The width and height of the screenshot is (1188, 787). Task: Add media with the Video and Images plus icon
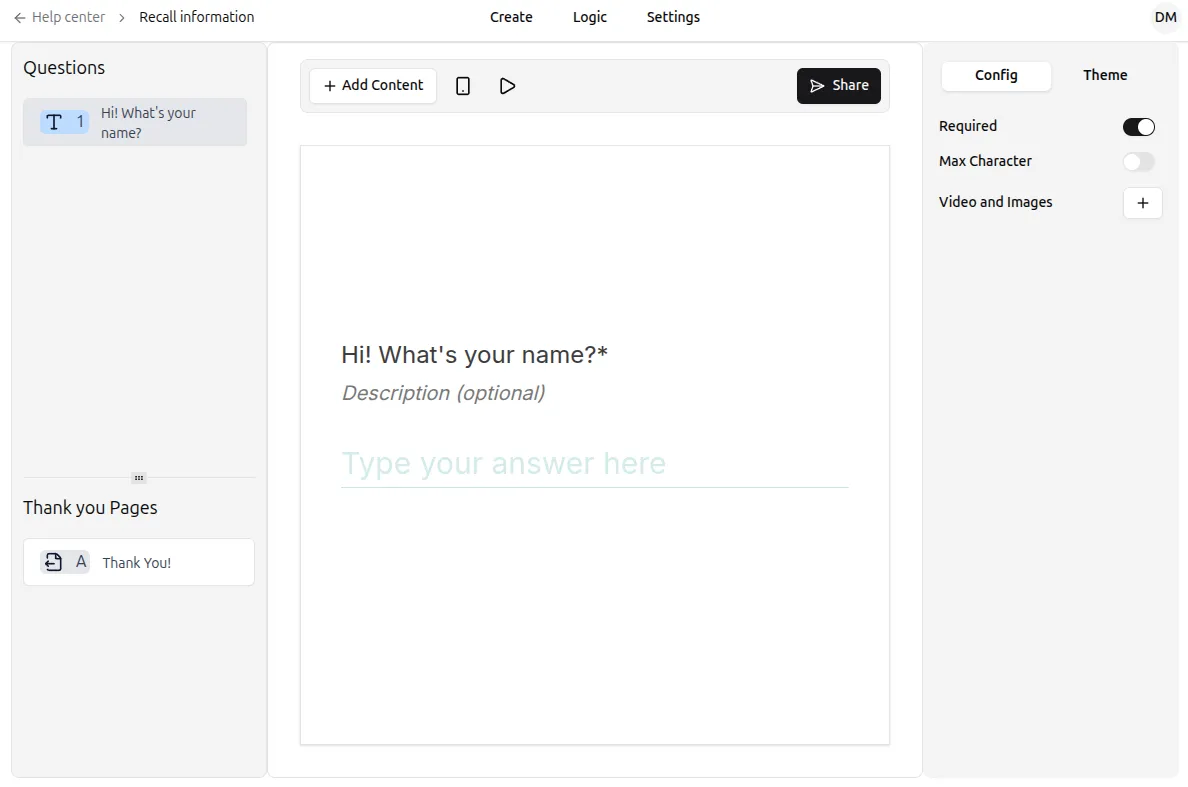click(x=1142, y=203)
